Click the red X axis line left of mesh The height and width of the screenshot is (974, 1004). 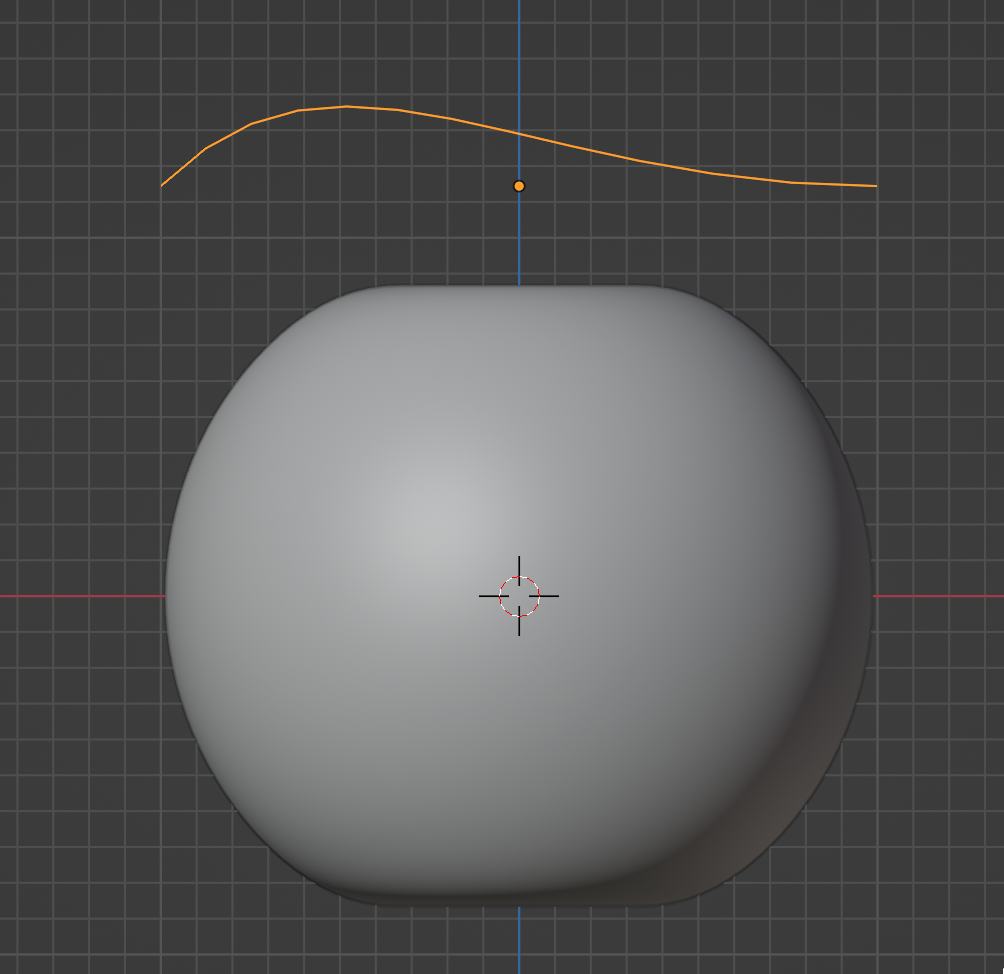[80, 596]
